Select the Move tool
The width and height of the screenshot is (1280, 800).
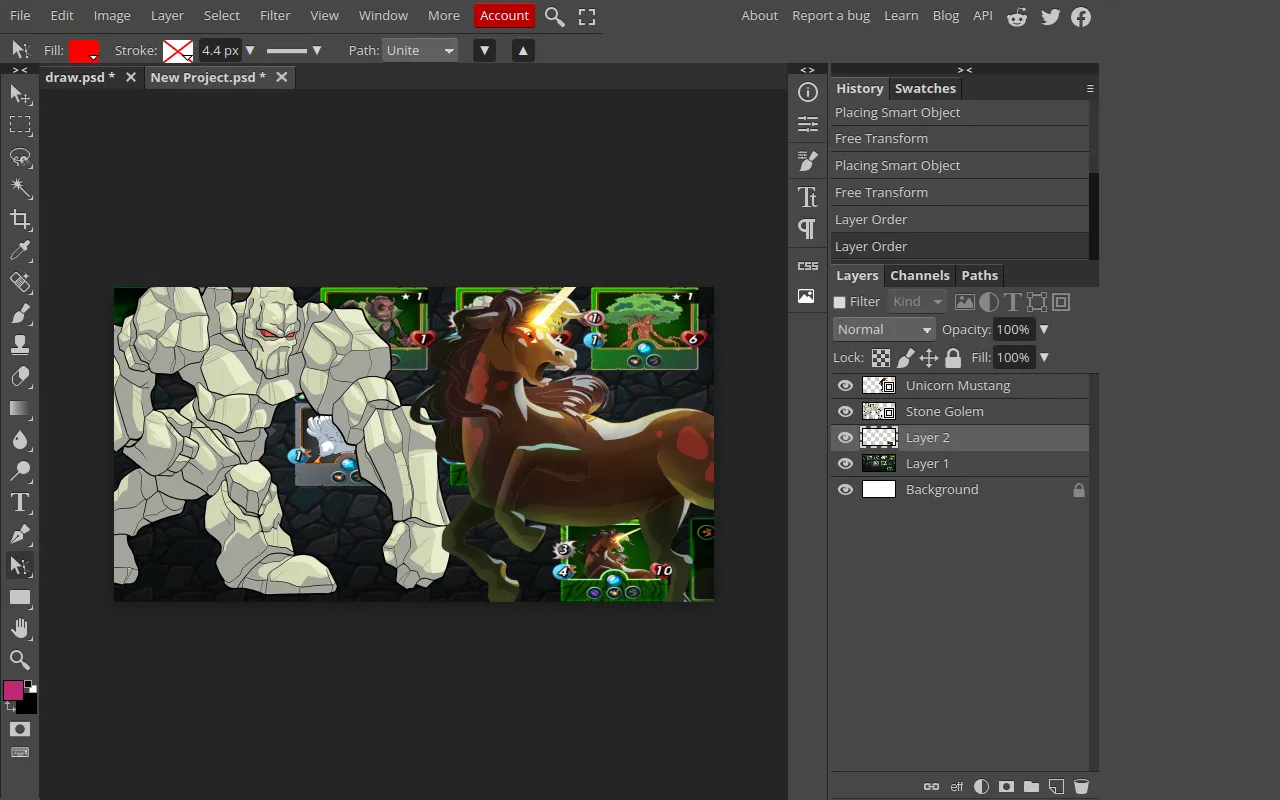[x=20, y=94]
